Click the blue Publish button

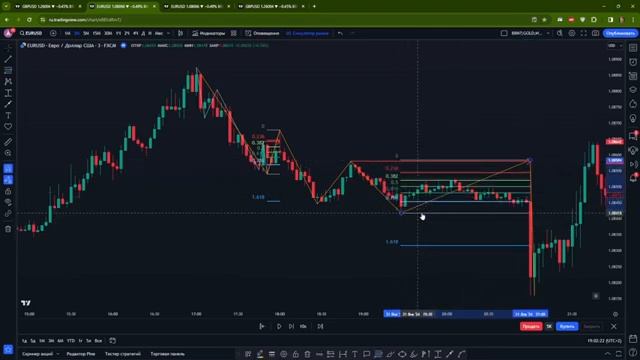click(x=620, y=33)
